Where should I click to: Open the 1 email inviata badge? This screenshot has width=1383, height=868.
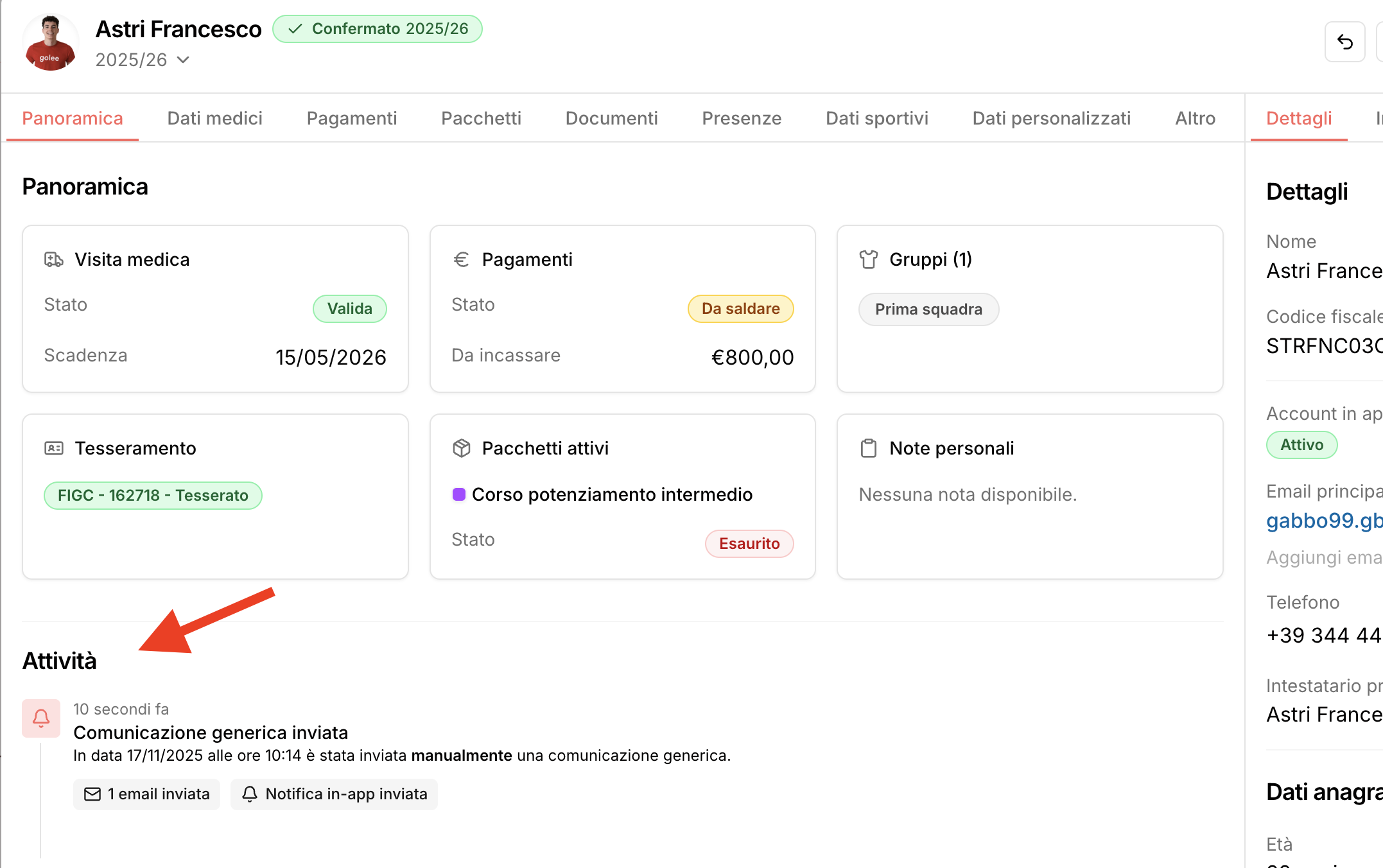coord(147,794)
